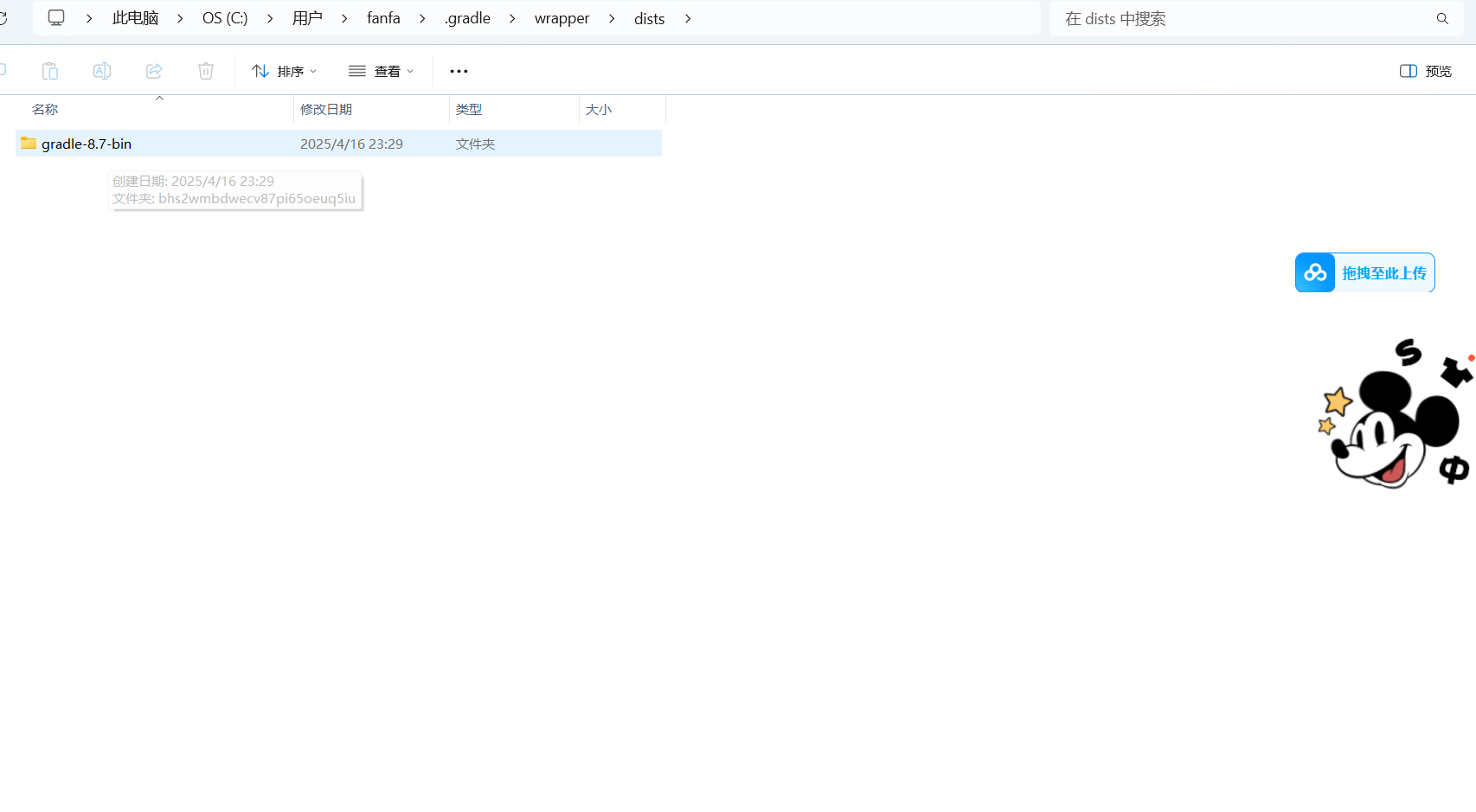Screen dimensions: 1476x812
Task: Expand the chevron after dists in path
Action: (688, 19)
